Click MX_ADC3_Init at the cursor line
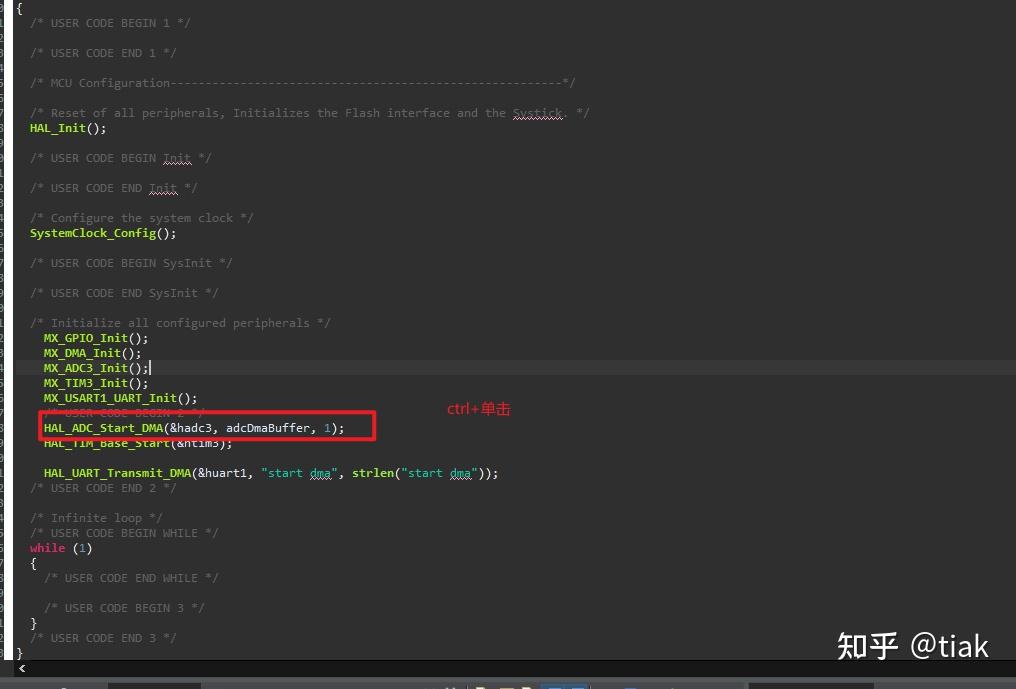Image resolution: width=1016 pixels, height=689 pixels. [86, 368]
